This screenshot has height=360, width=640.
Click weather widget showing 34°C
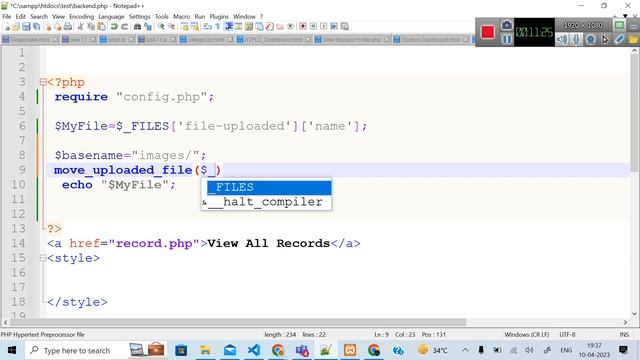click(433, 350)
